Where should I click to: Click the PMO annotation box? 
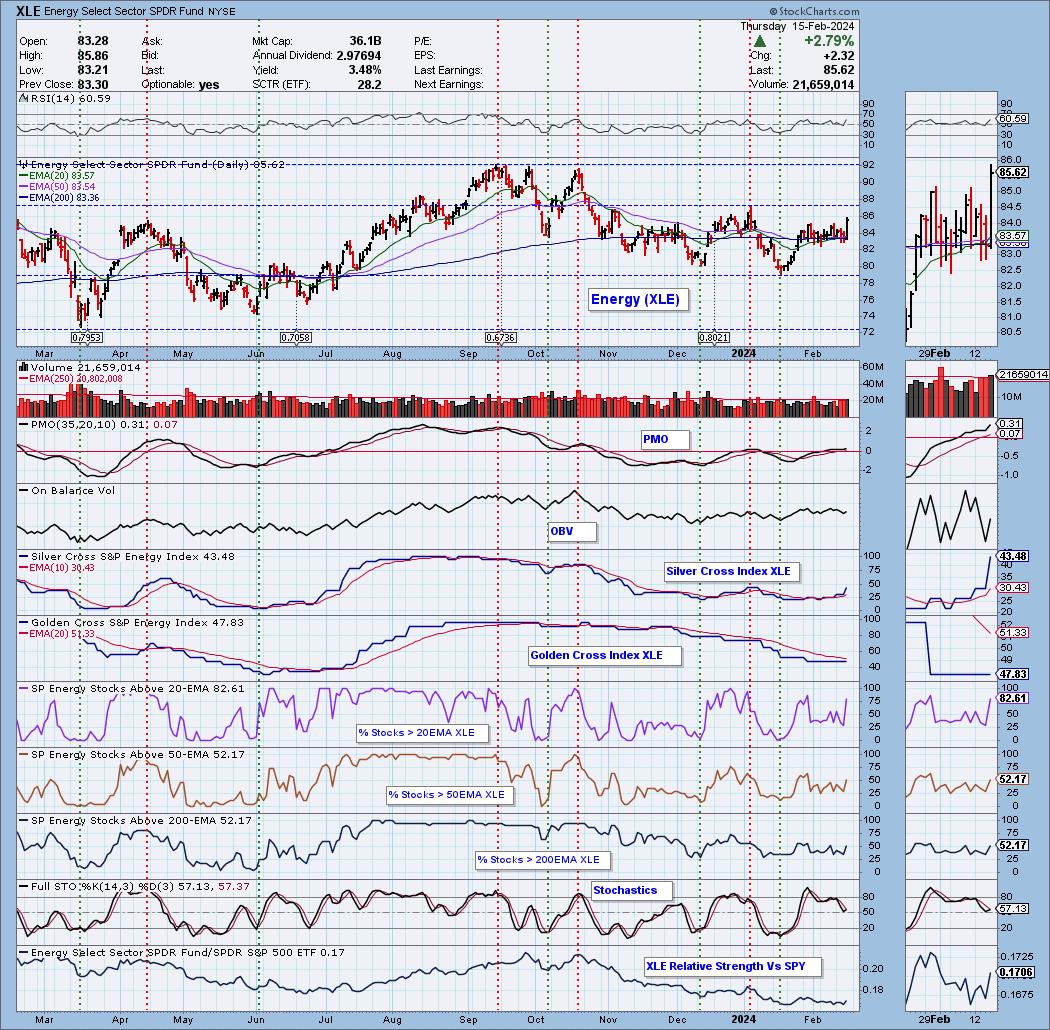665,439
